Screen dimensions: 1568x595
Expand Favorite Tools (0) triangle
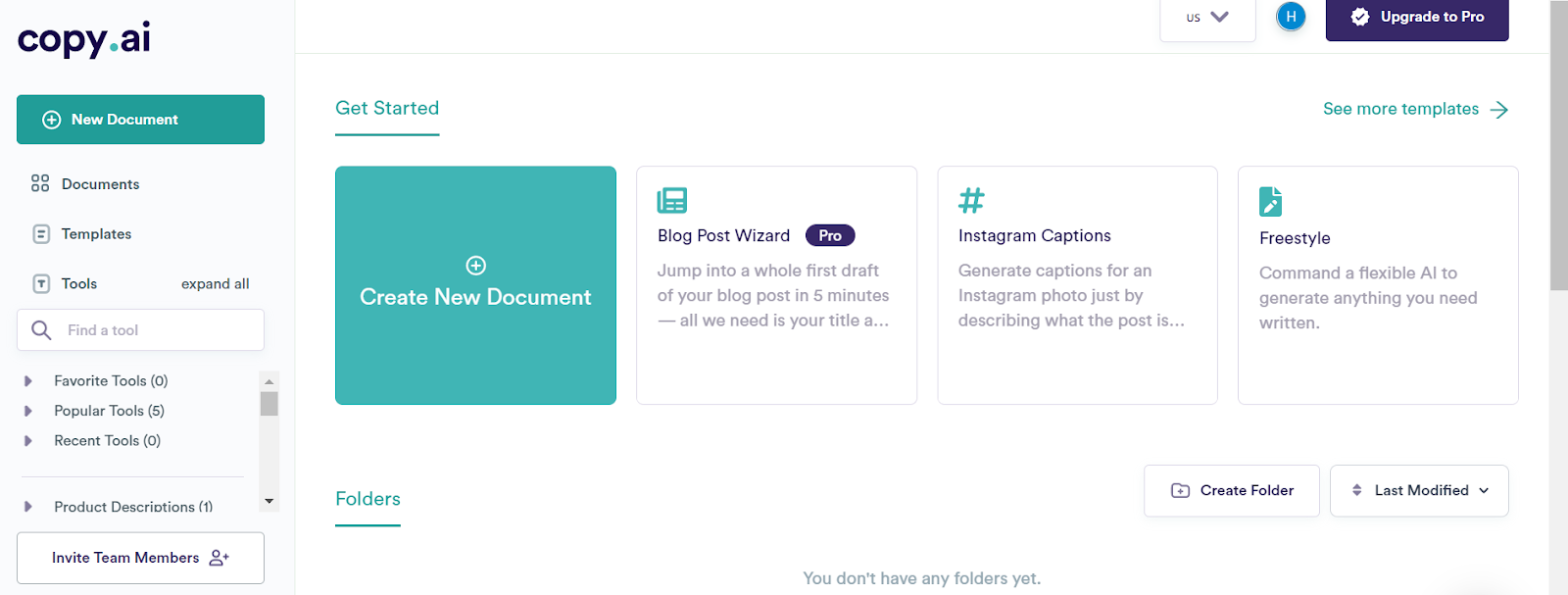click(x=28, y=381)
